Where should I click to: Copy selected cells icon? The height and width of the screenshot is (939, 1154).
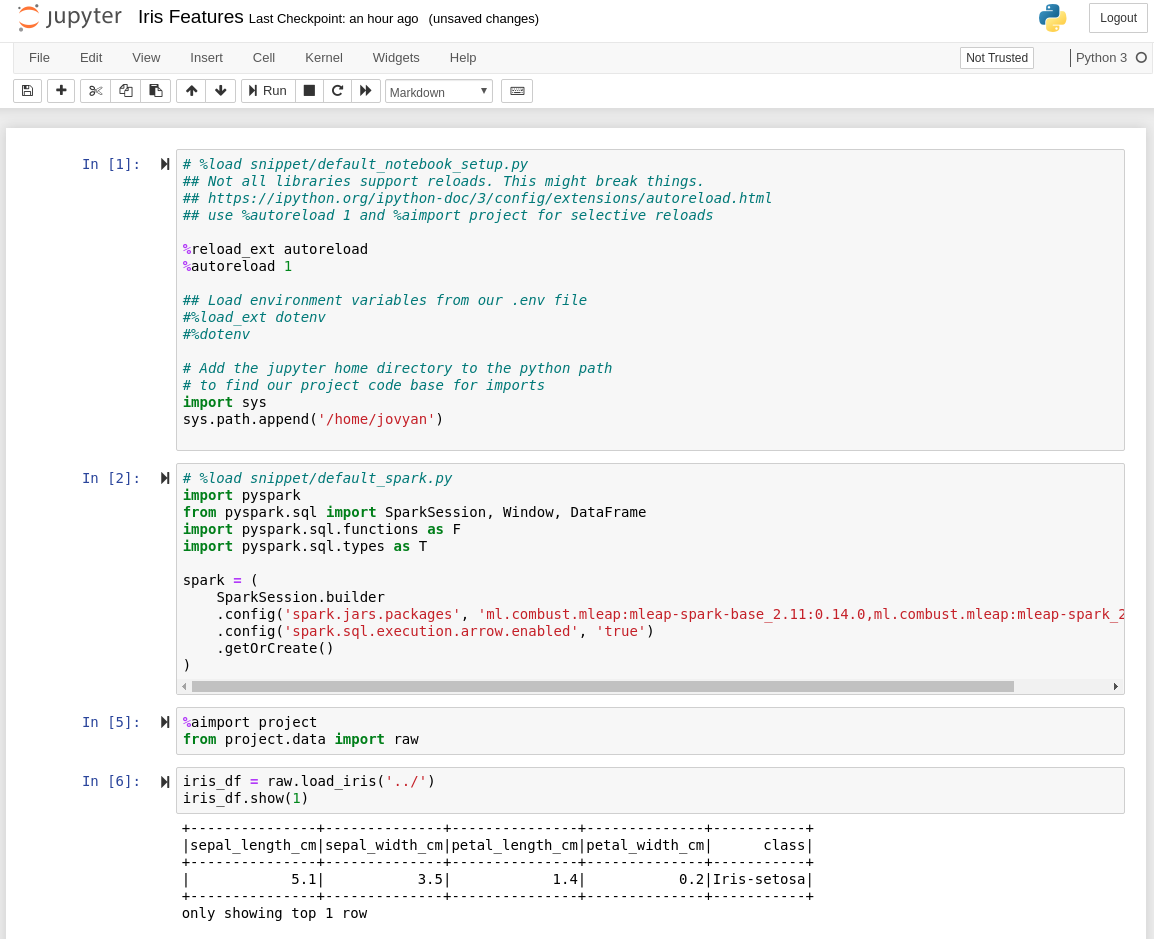tap(126, 91)
